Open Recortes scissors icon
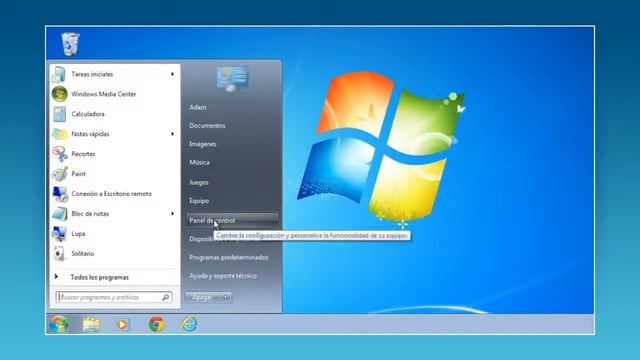 point(60,154)
